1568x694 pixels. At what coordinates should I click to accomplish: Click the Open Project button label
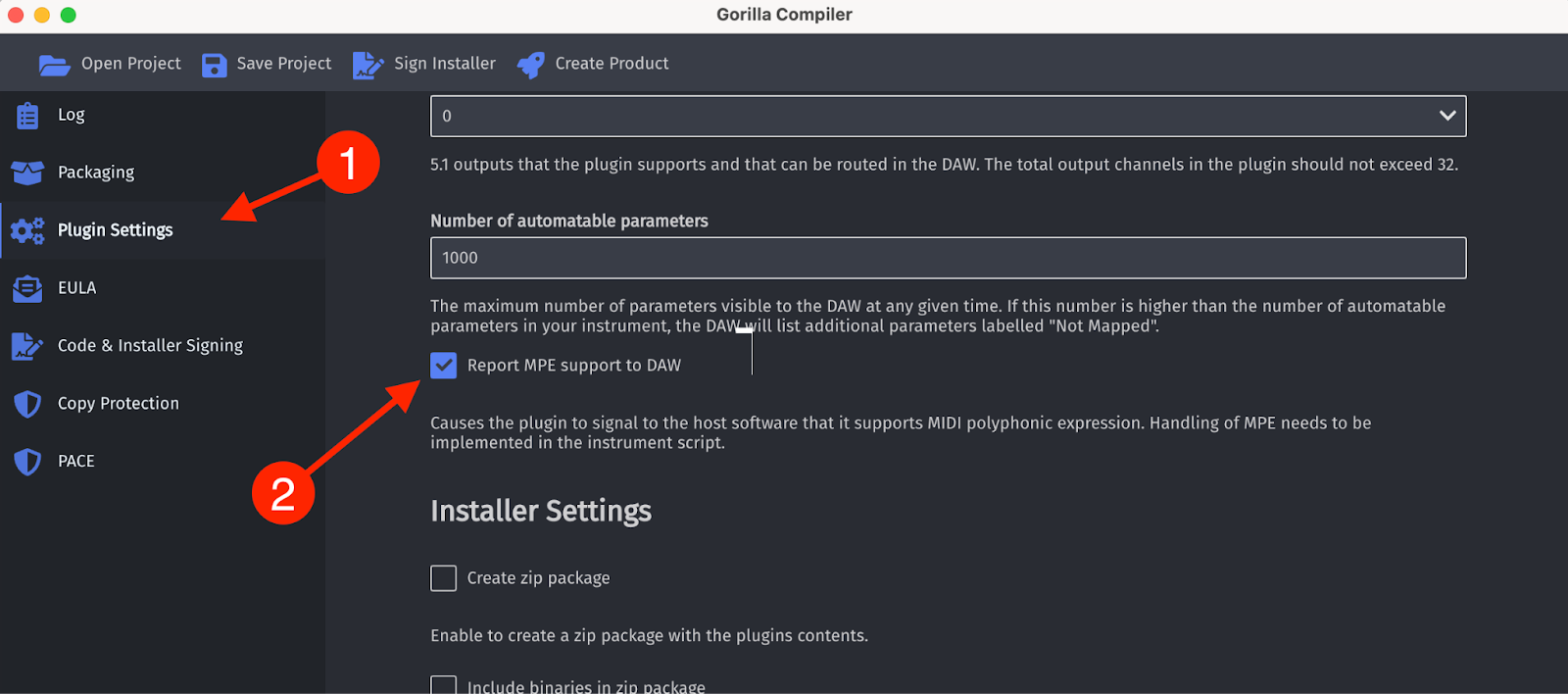[131, 64]
